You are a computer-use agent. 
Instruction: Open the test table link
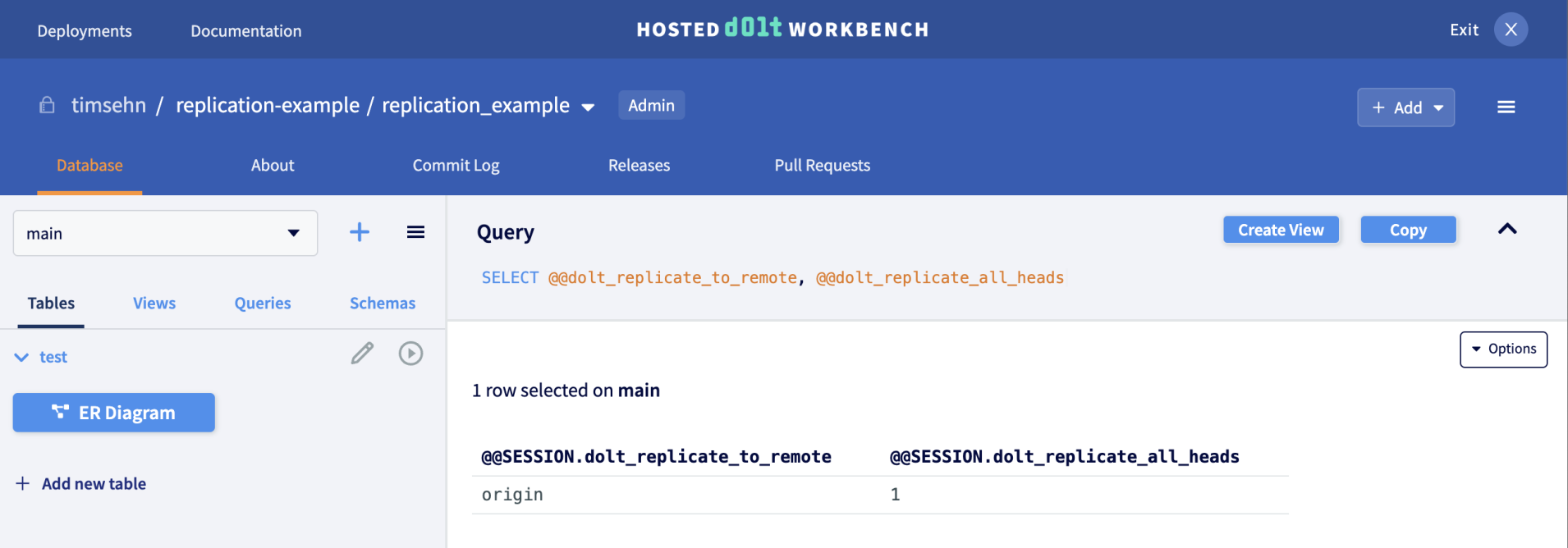pyautogui.click(x=53, y=358)
